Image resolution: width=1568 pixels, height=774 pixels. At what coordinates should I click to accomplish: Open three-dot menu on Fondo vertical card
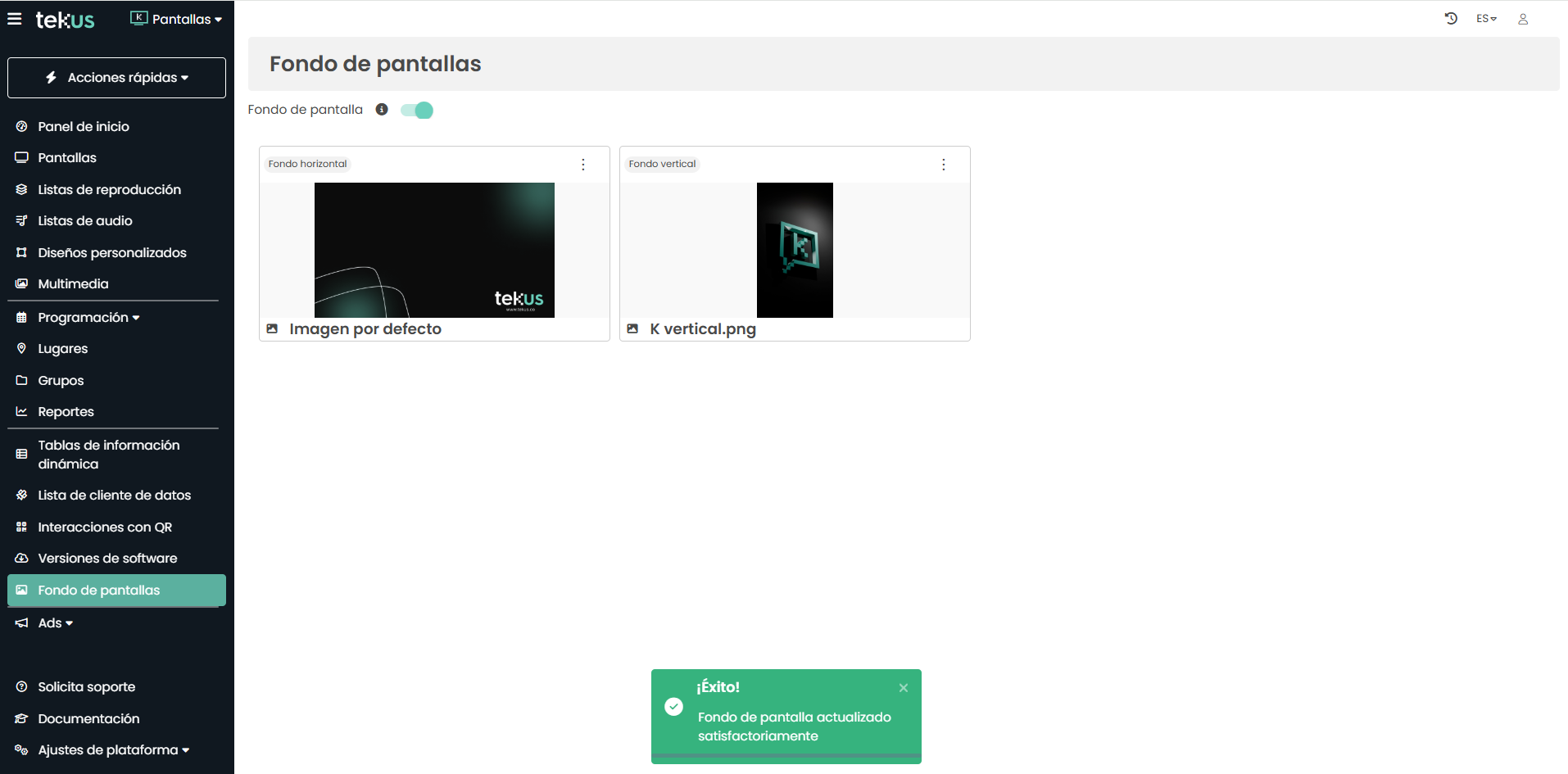point(944,165)
